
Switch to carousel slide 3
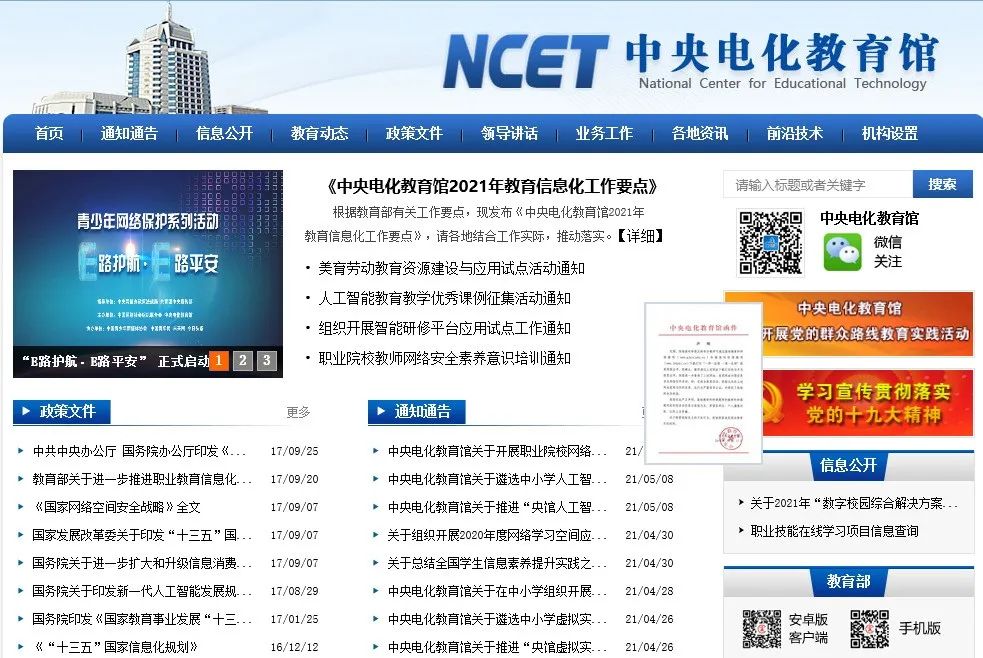tap(266, 360)
